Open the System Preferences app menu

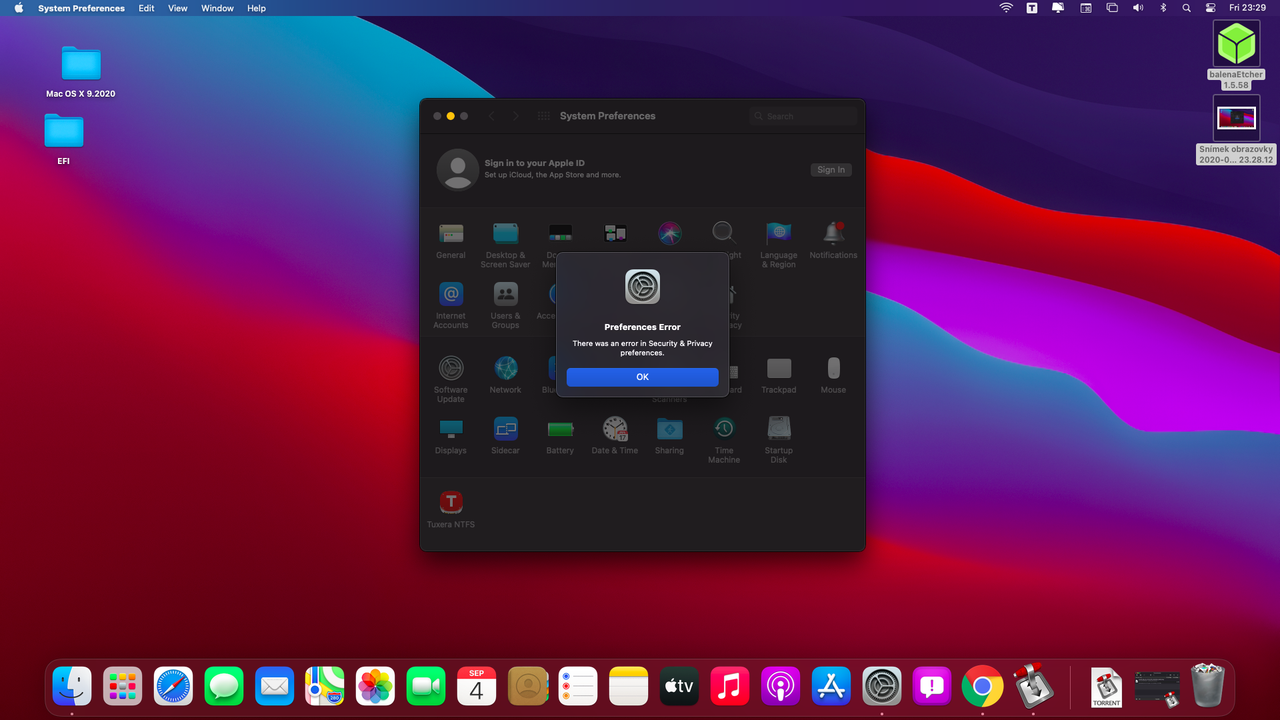click(81, 8)
